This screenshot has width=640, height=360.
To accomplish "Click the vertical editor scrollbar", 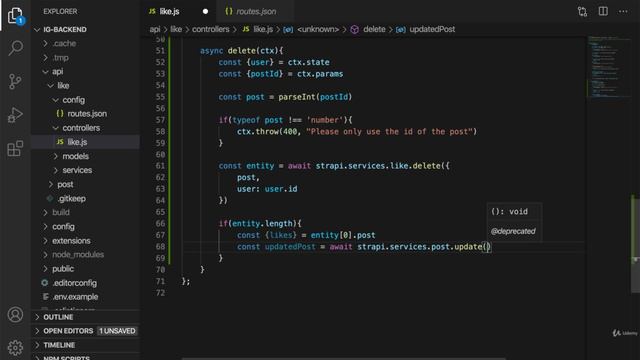I will [635, 244].
